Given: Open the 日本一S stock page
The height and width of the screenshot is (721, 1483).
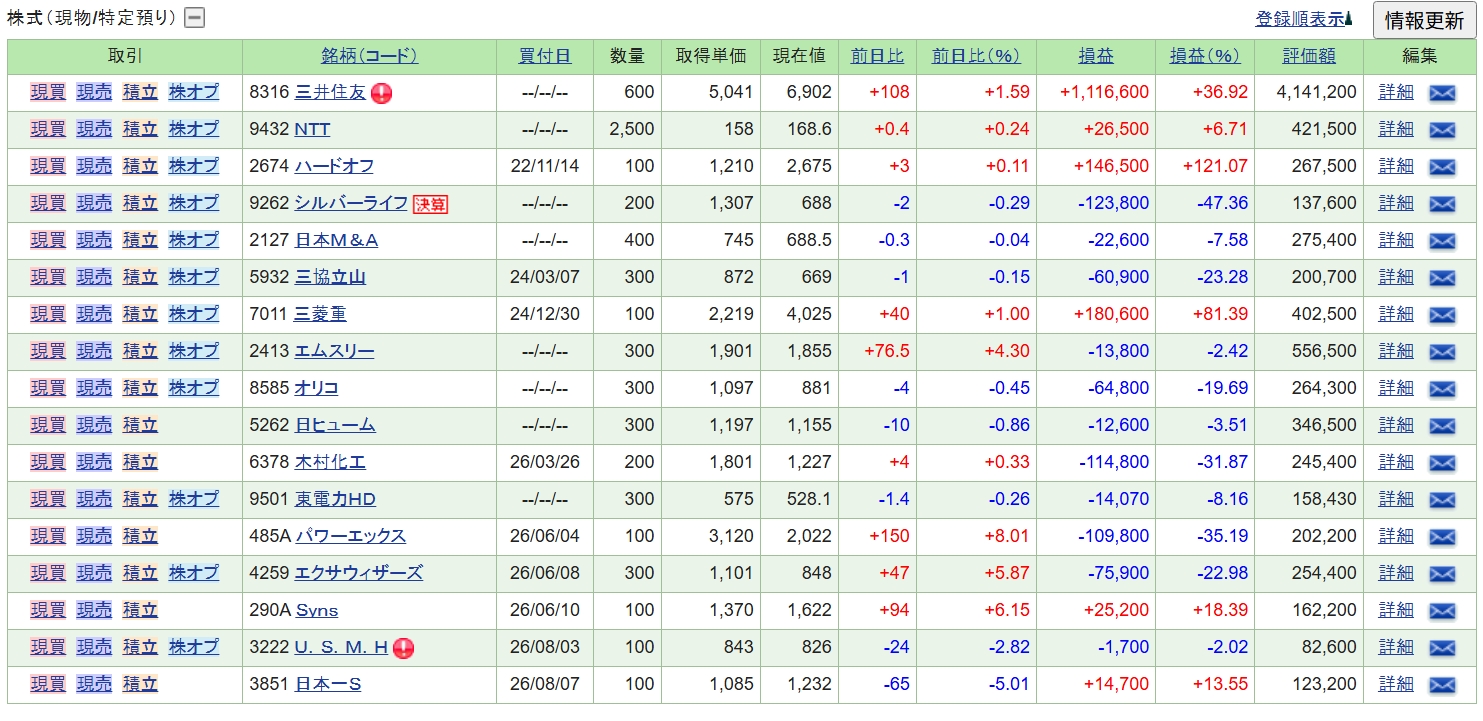Looking at the screenshot, I should 328,684.
